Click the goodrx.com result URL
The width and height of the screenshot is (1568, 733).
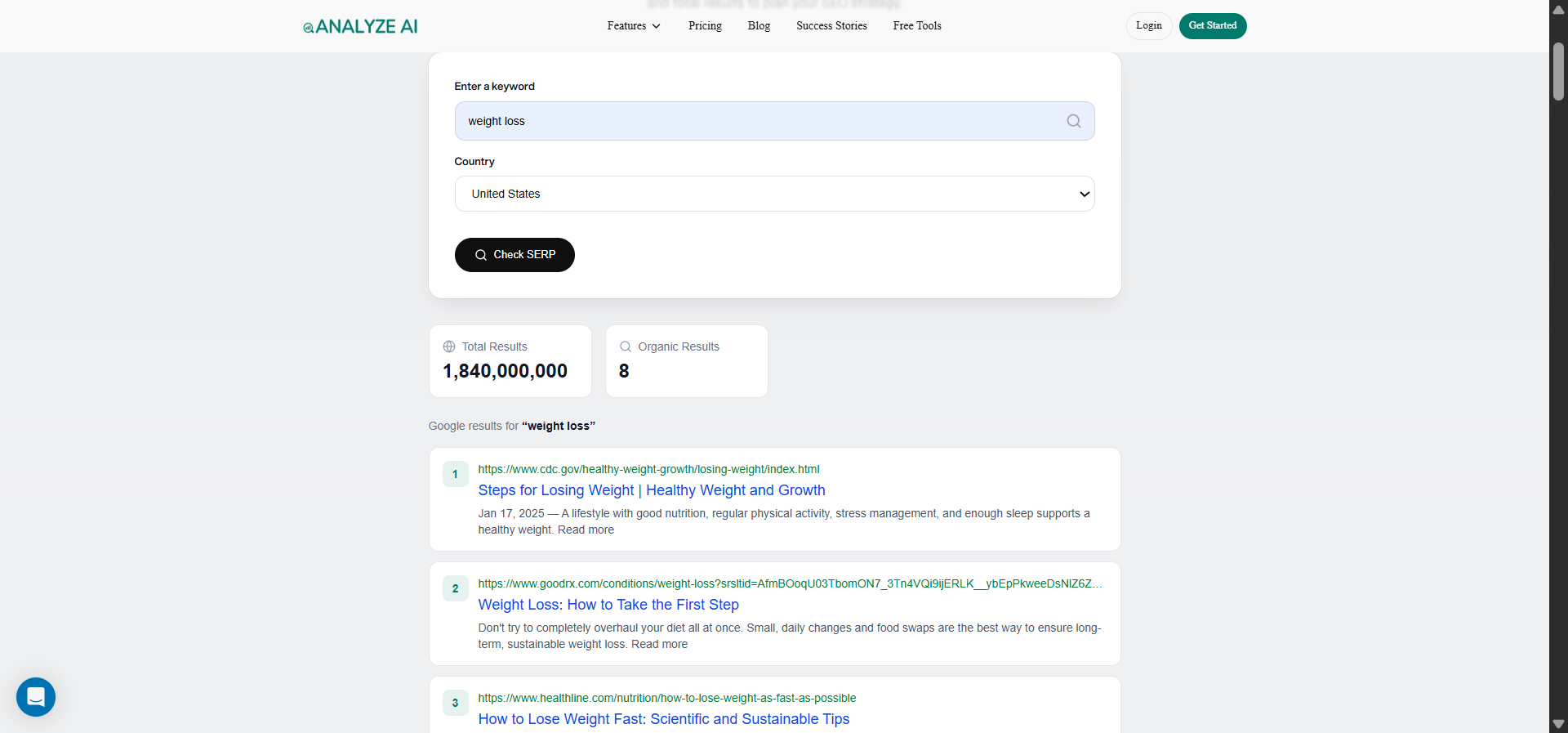[x=790, y=583]
